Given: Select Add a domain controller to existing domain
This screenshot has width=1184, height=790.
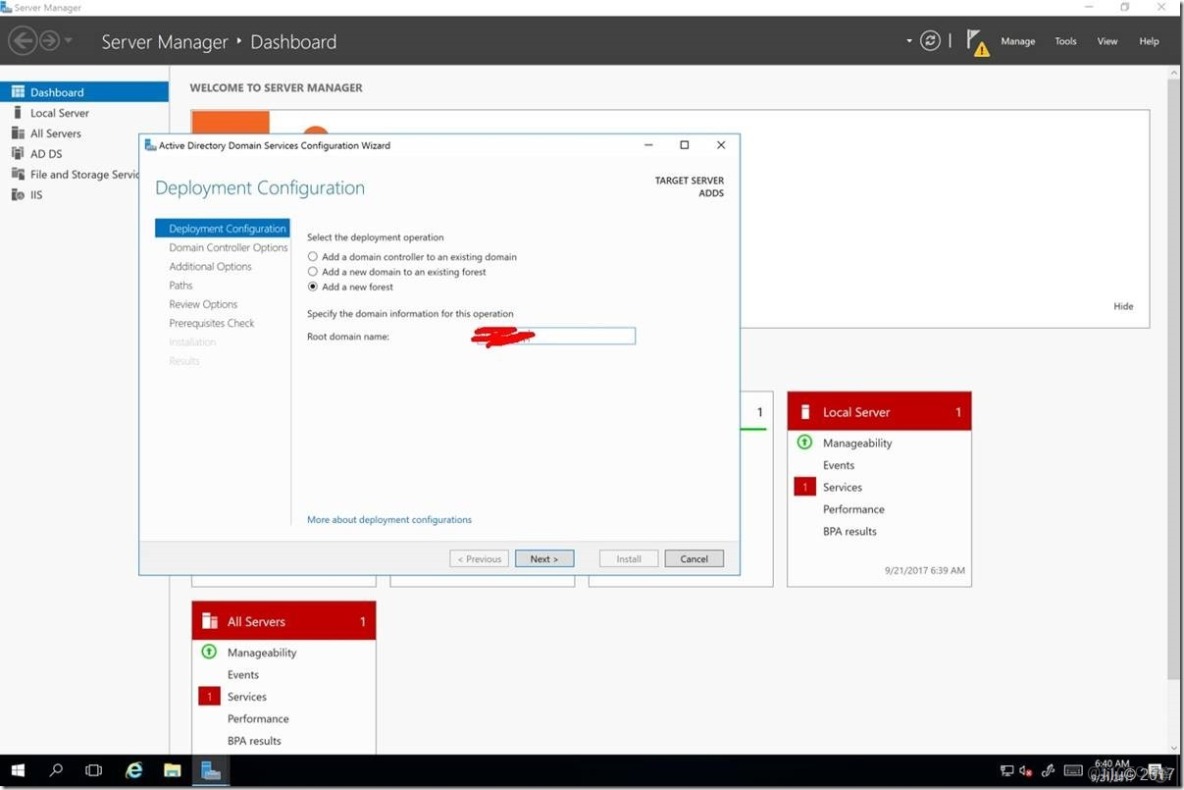Looking at the screenshot, I should [x=313, y=256].
